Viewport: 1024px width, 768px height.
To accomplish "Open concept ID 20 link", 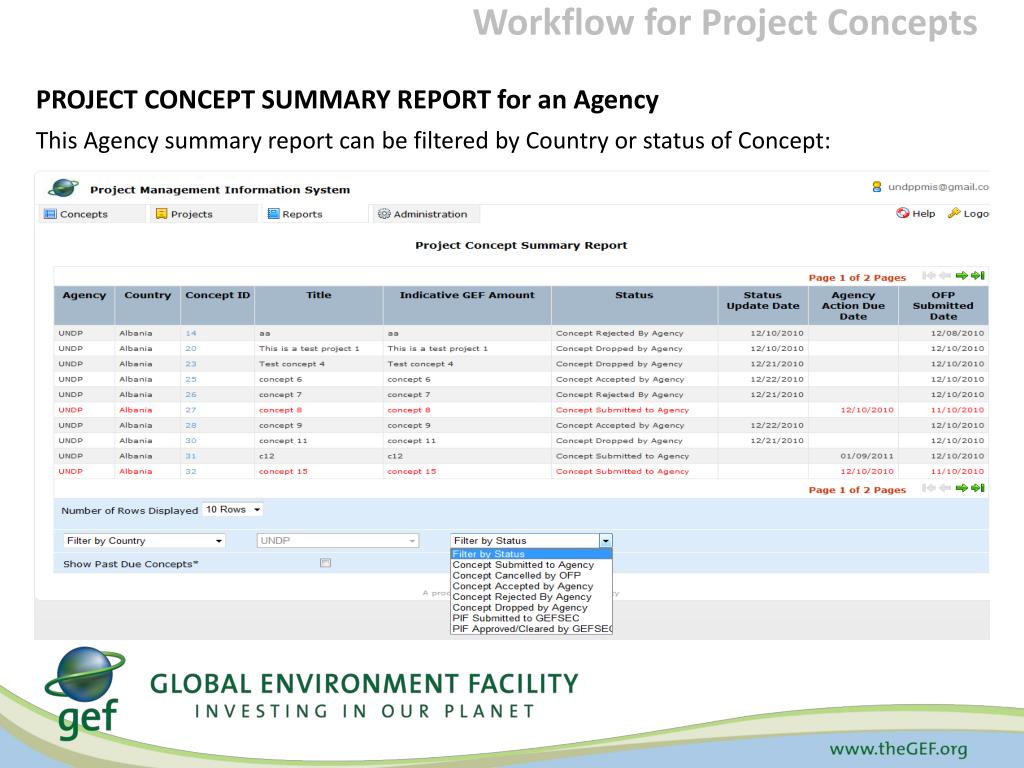I will 191,349.
